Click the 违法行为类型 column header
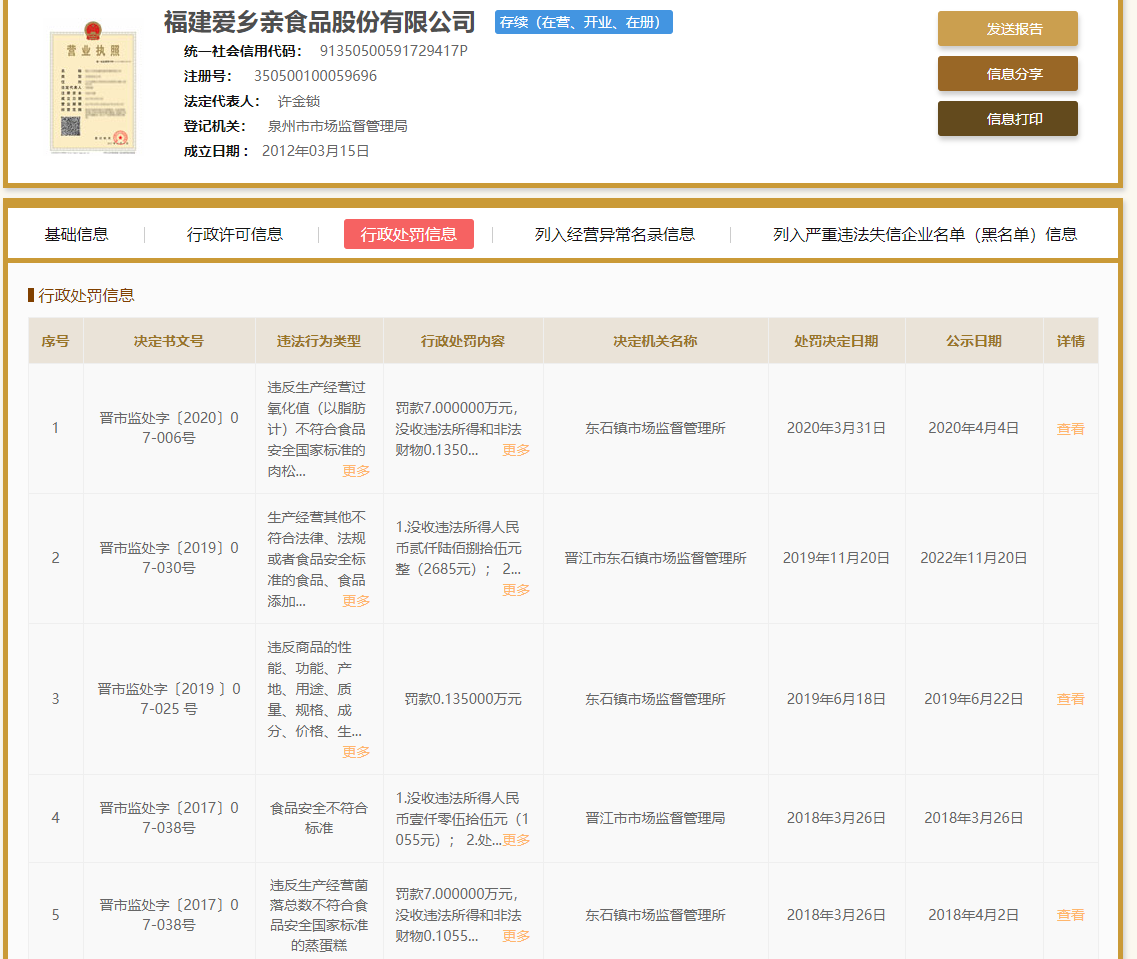 tap(319, 341)
